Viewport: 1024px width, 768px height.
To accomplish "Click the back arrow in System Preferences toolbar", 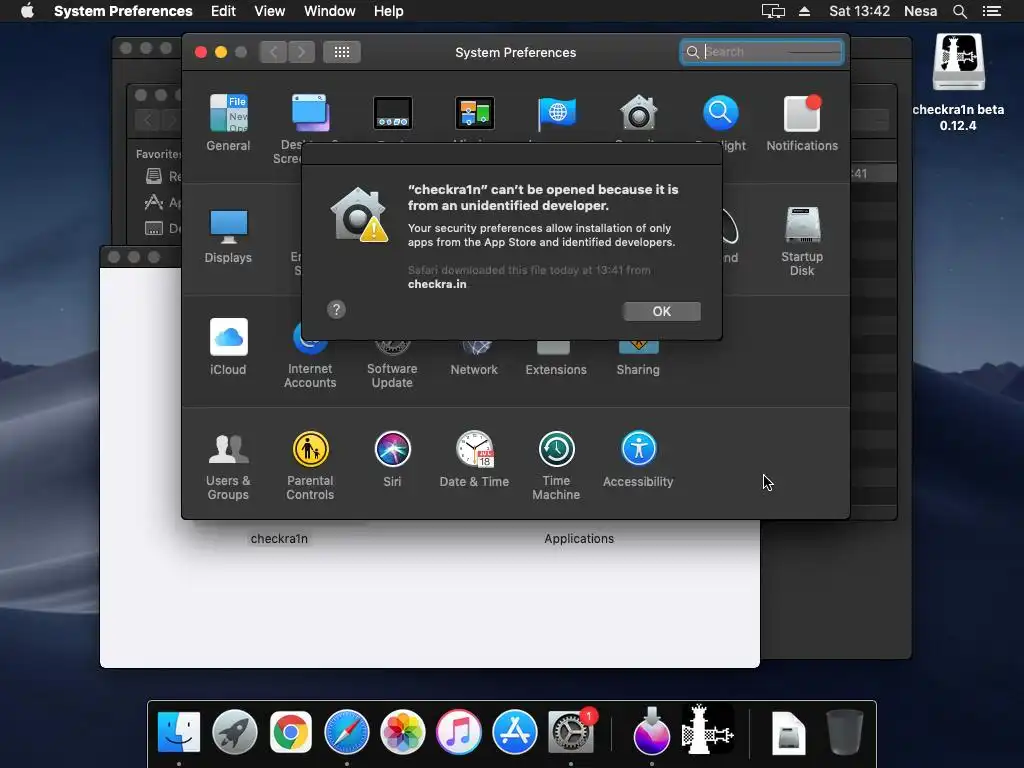I will click(x=274, y=52).
